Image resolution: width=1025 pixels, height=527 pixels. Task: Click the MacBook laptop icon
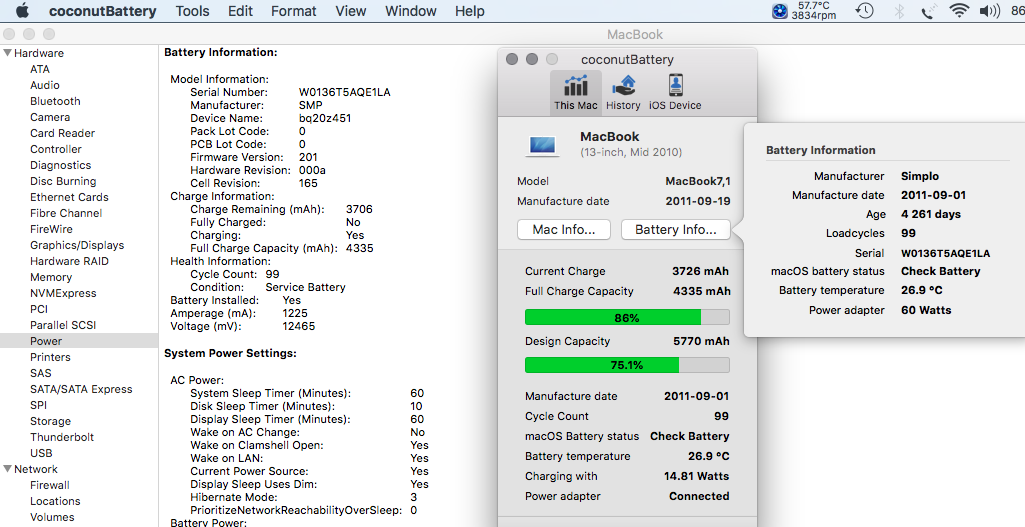click(x=543, y=146)
